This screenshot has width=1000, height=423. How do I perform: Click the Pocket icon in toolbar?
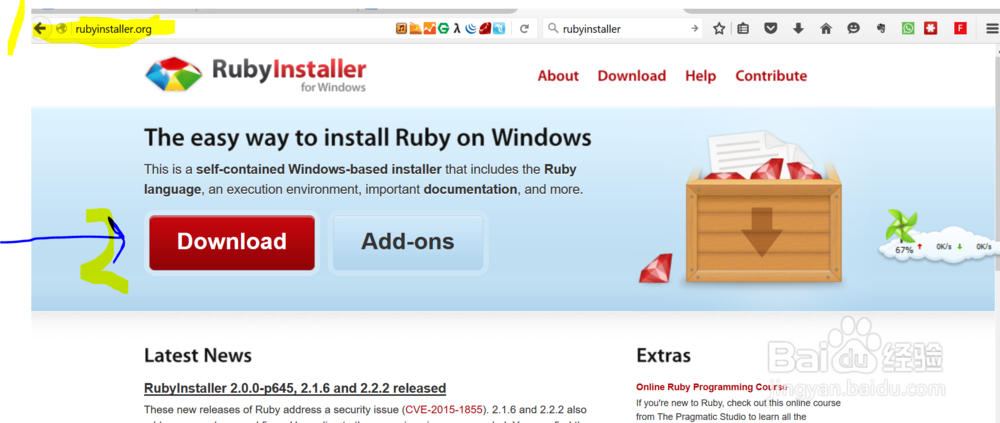tap(770, 29)
